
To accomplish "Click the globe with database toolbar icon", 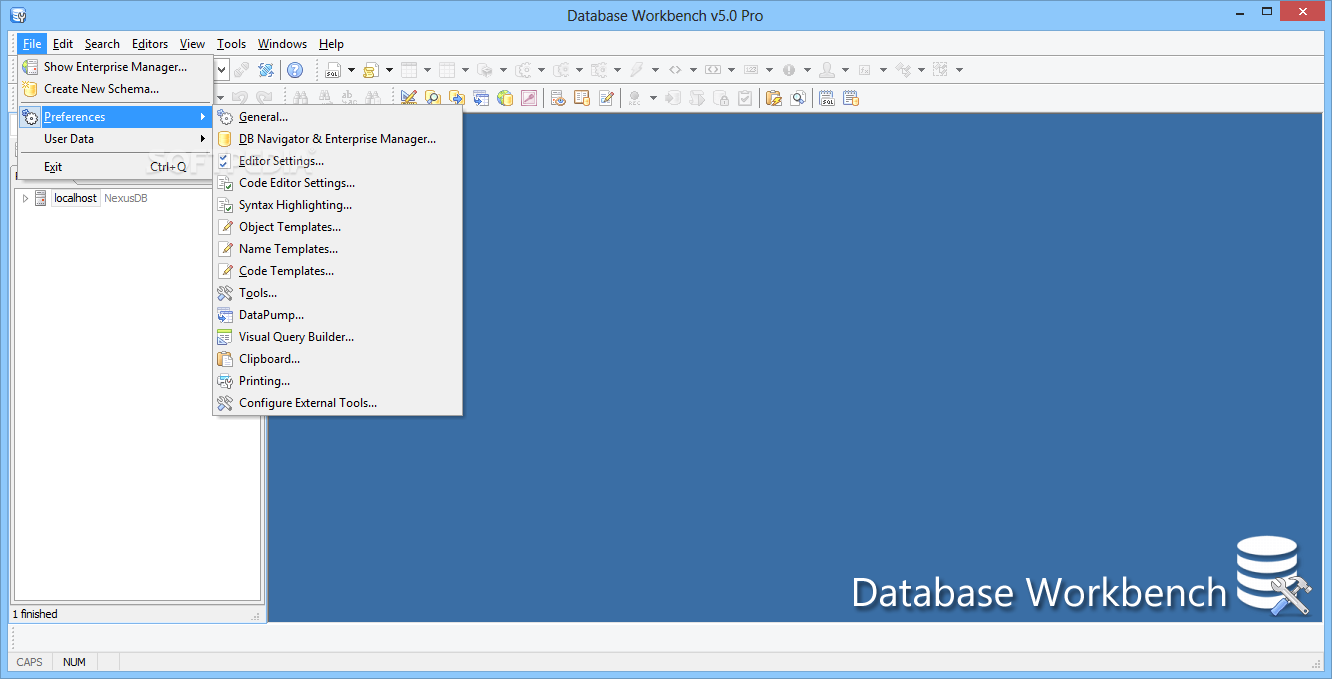I will click(x=505, y=98).
